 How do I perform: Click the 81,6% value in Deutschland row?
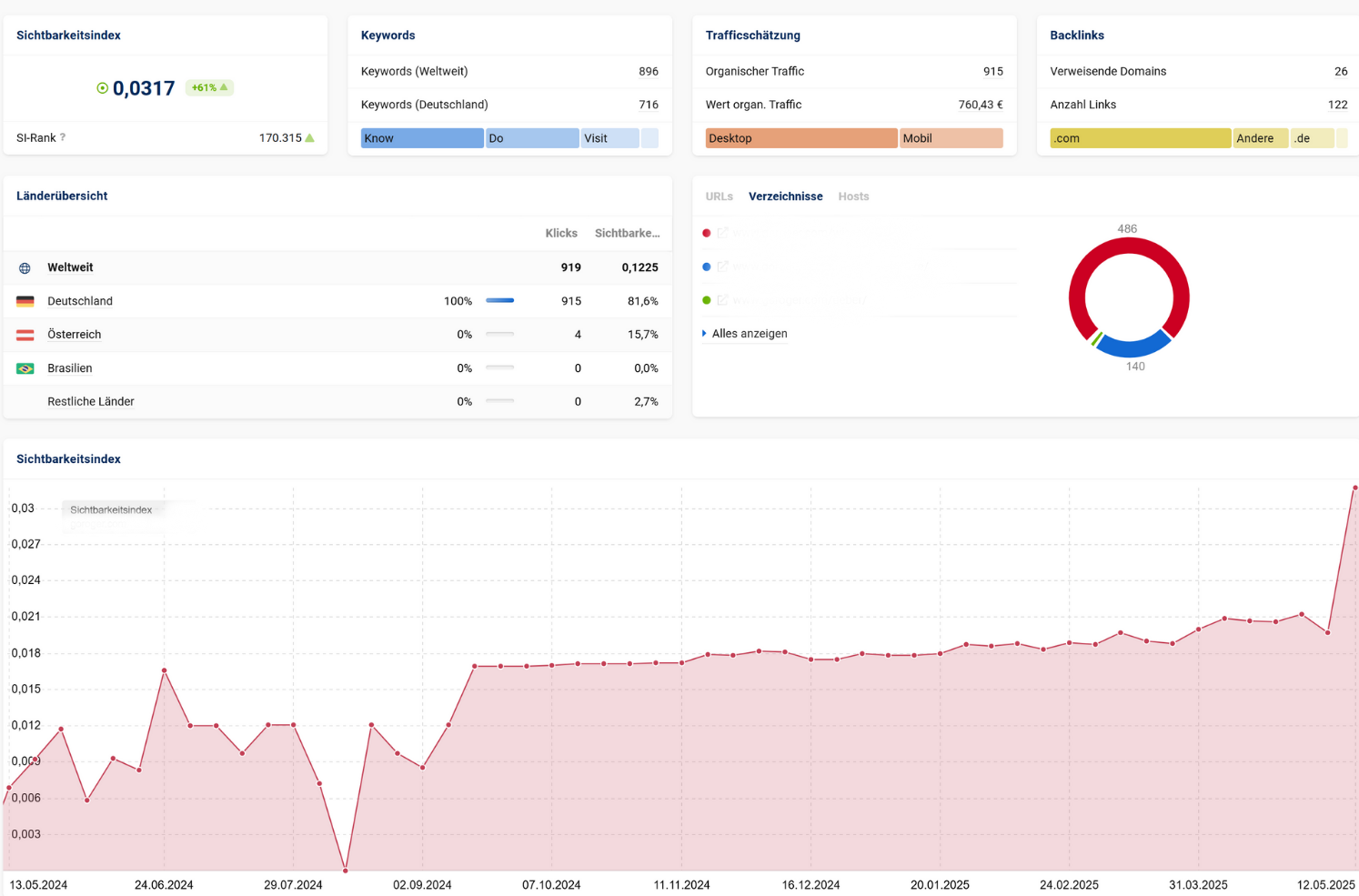coord(643,301)
